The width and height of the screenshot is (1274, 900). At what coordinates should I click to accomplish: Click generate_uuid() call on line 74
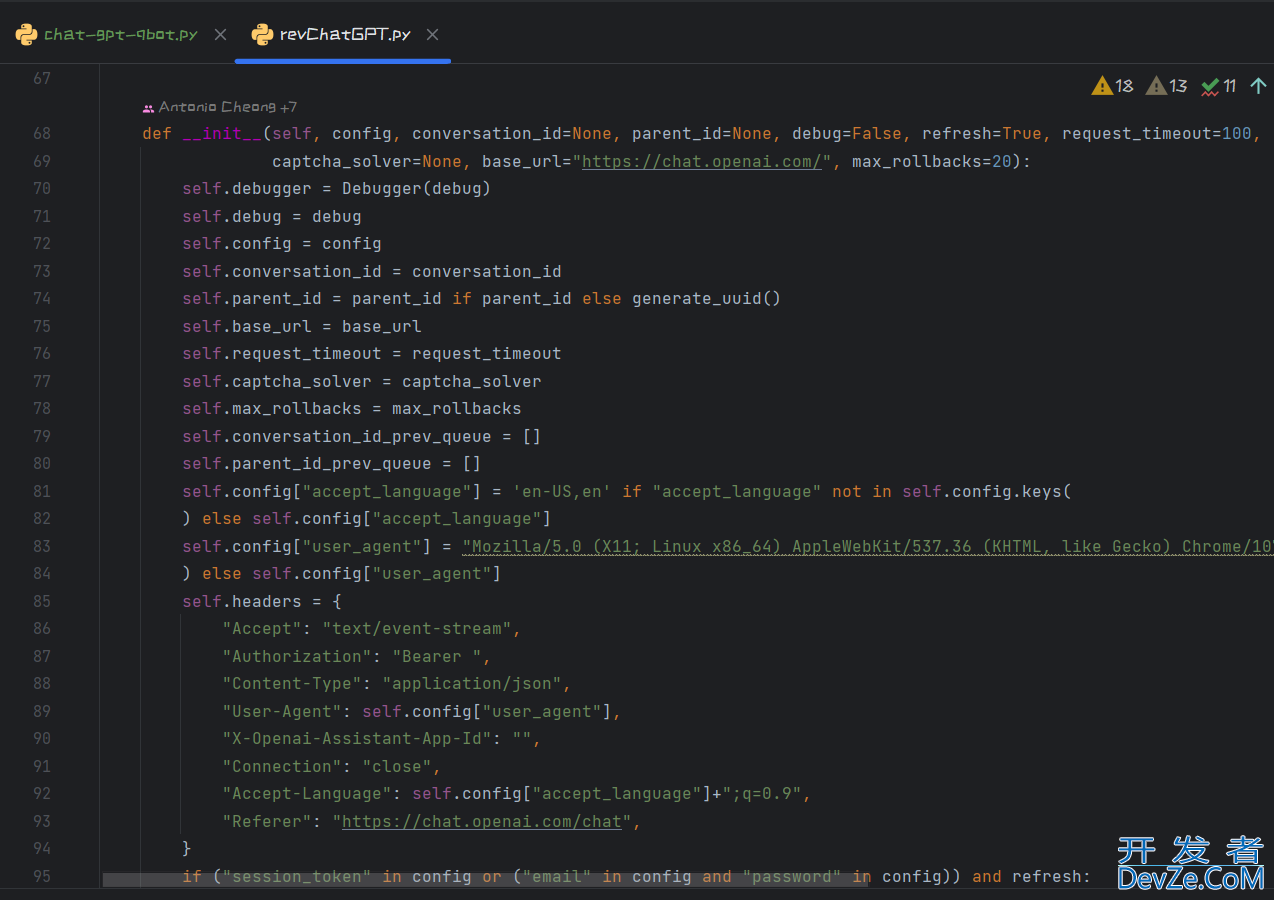tap(706, 298)
